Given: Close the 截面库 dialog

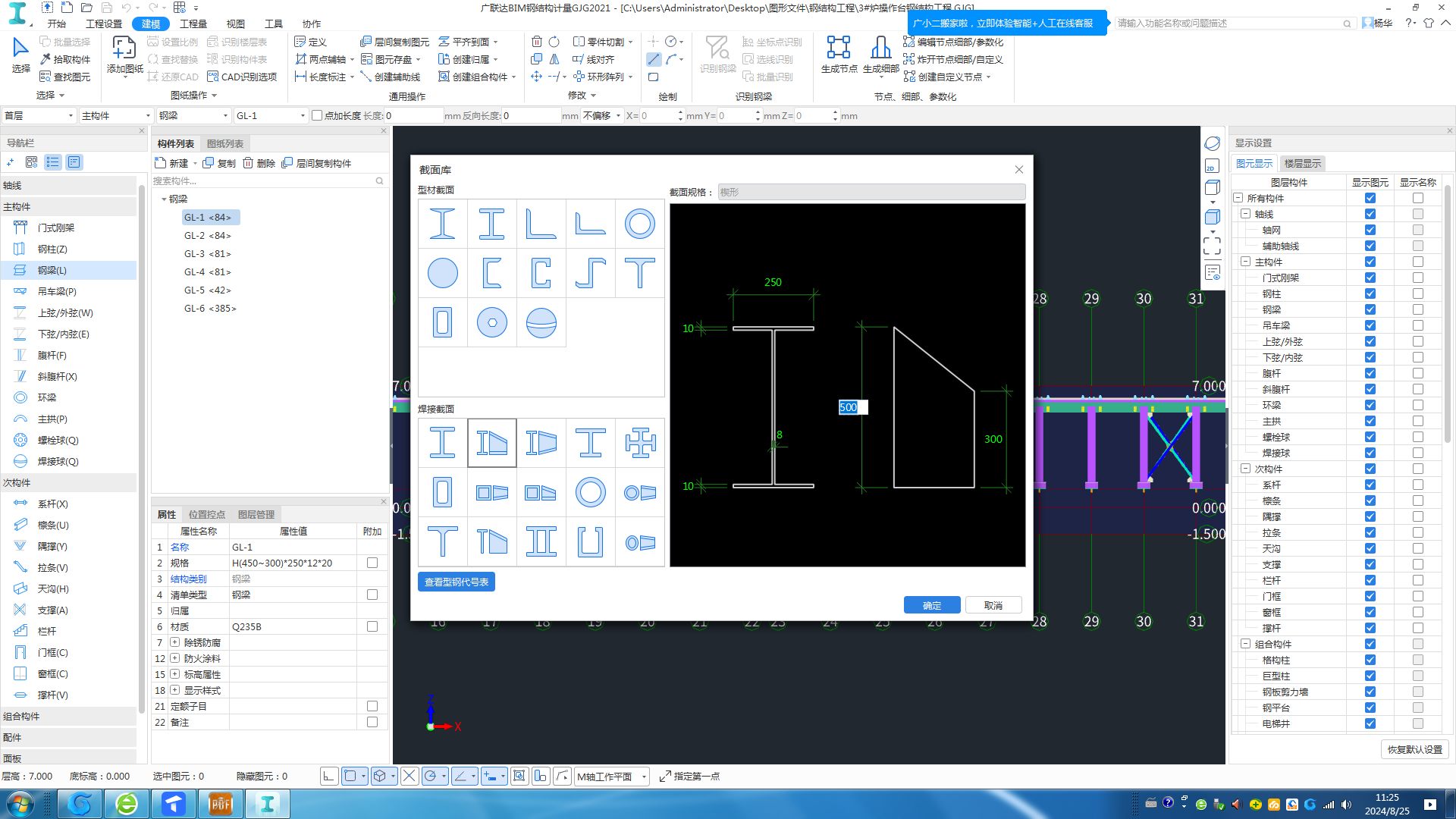Looking at the screenshot, I should coord(1018,170).
